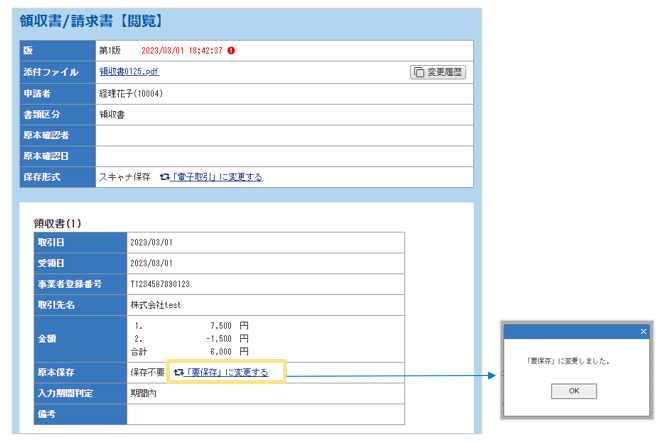
Task: Select the applicant name 経理花子(10004)
Action: click(131, 93)
